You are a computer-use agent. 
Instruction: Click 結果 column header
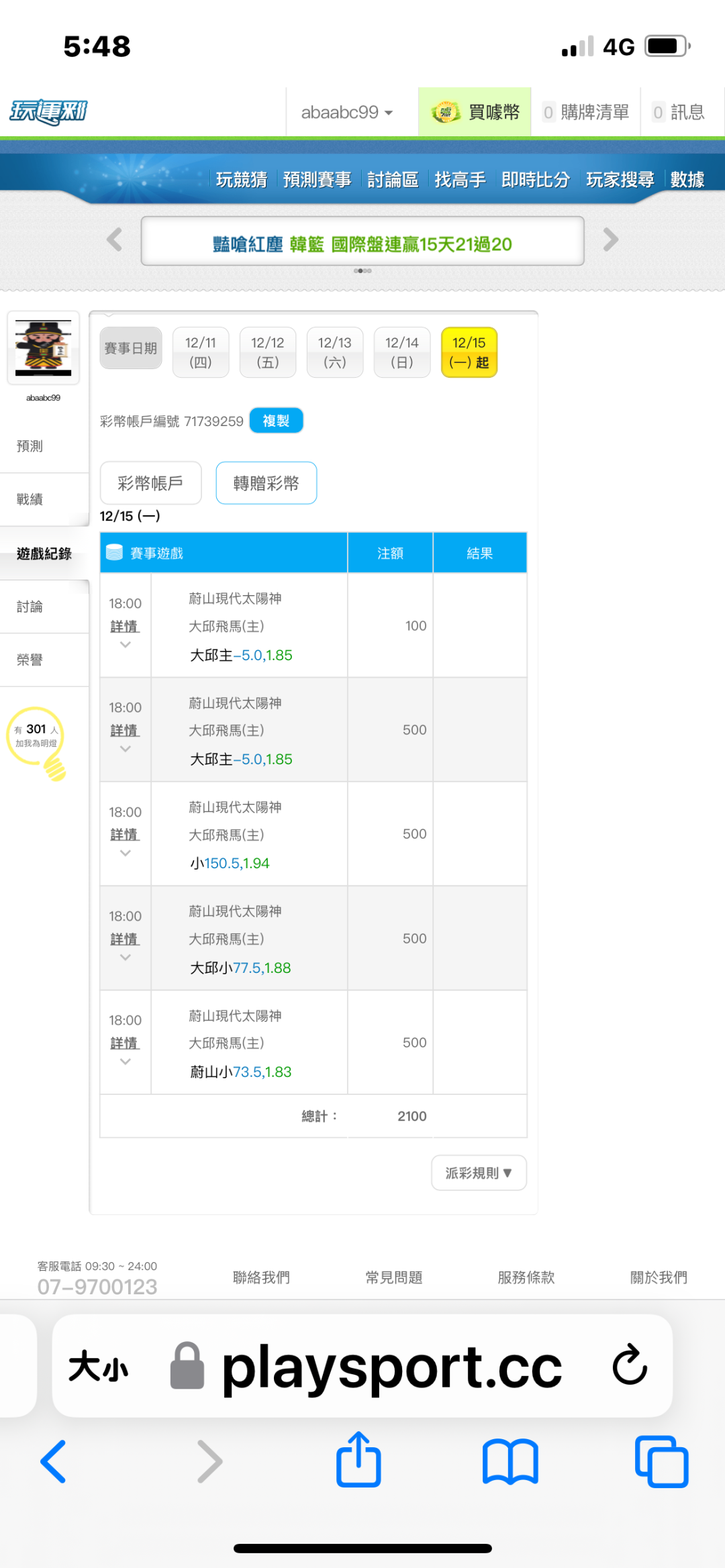(x=480, y=553)
